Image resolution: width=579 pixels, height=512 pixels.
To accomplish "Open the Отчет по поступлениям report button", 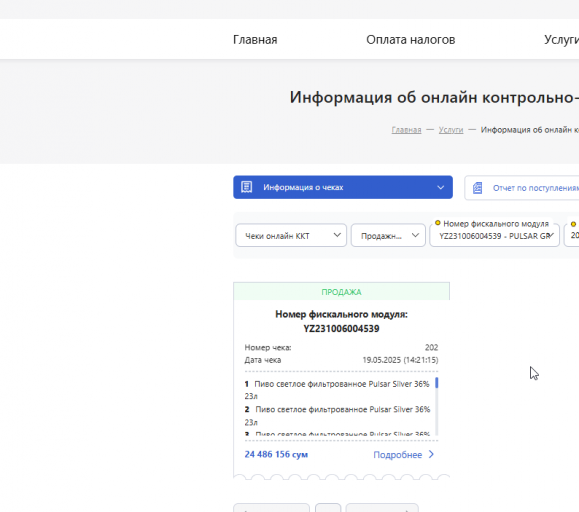I will point(521,188).
